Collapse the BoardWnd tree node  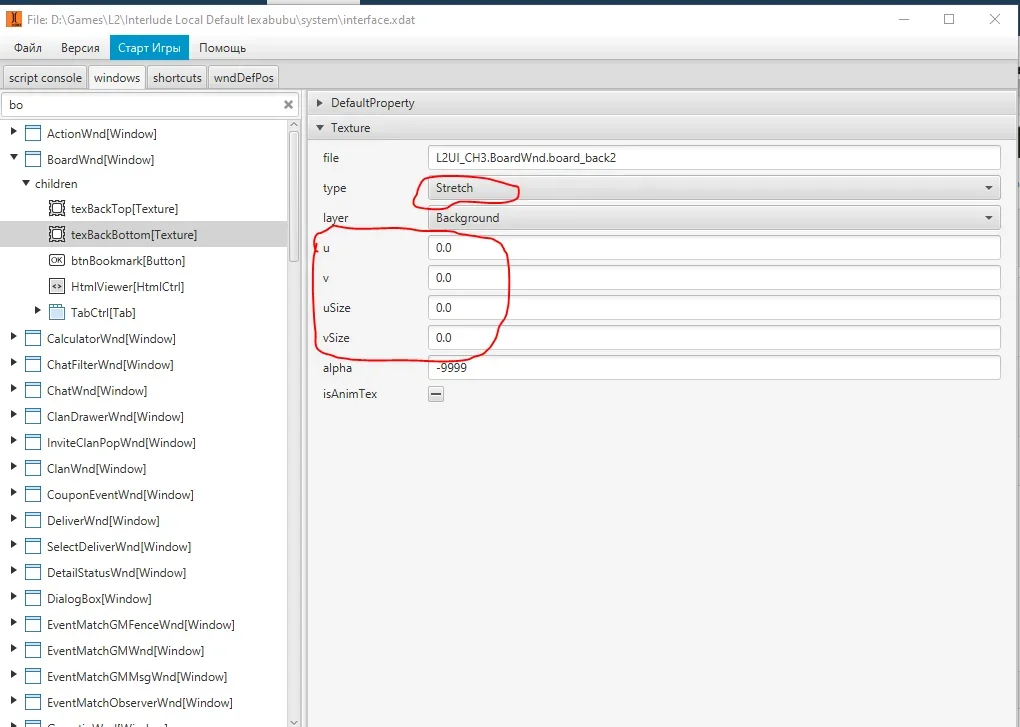14,157
